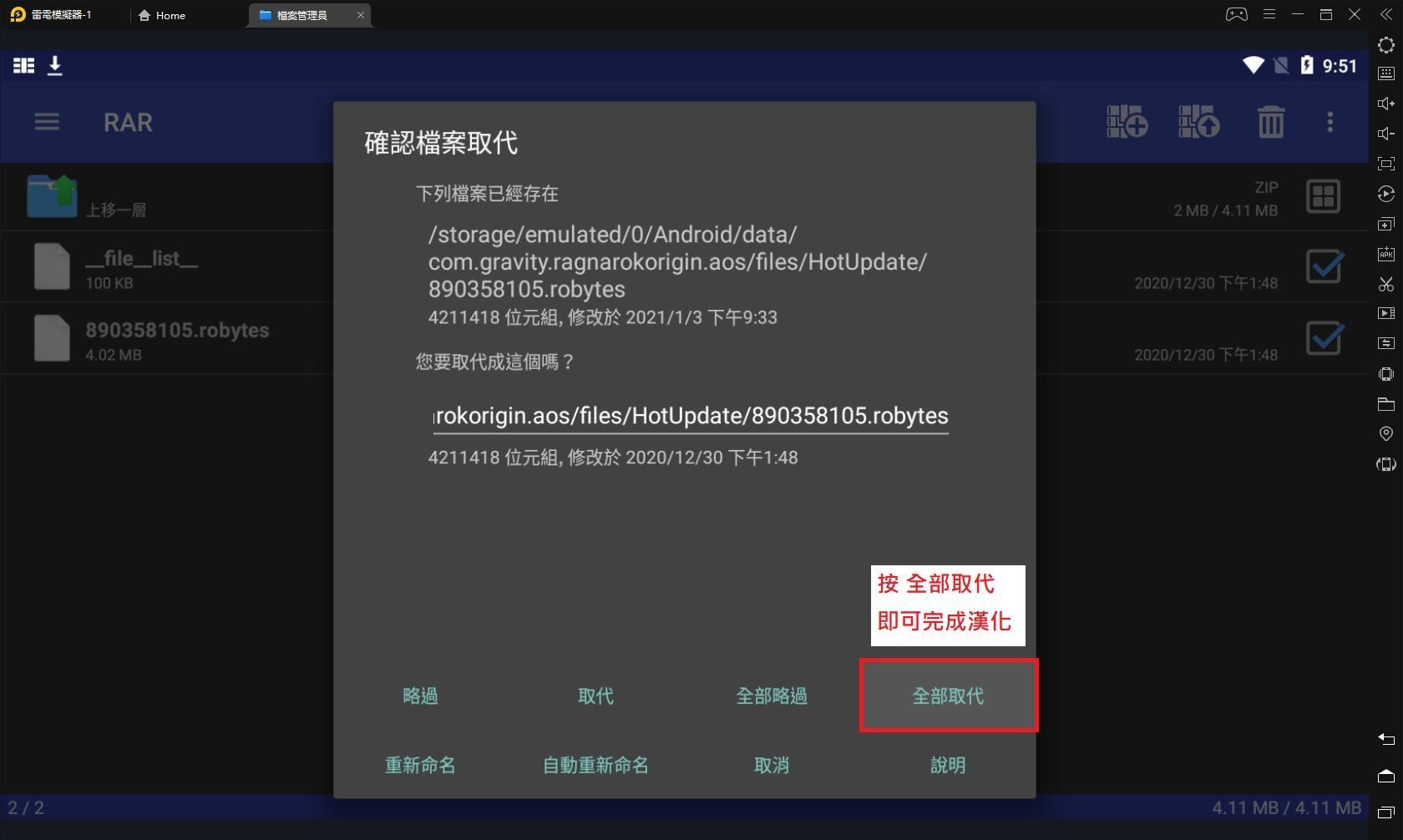Screen dimensions: 1403x840
Task: Switch to the Home tab
Action: pyautogui.click(x=162, y=15)
